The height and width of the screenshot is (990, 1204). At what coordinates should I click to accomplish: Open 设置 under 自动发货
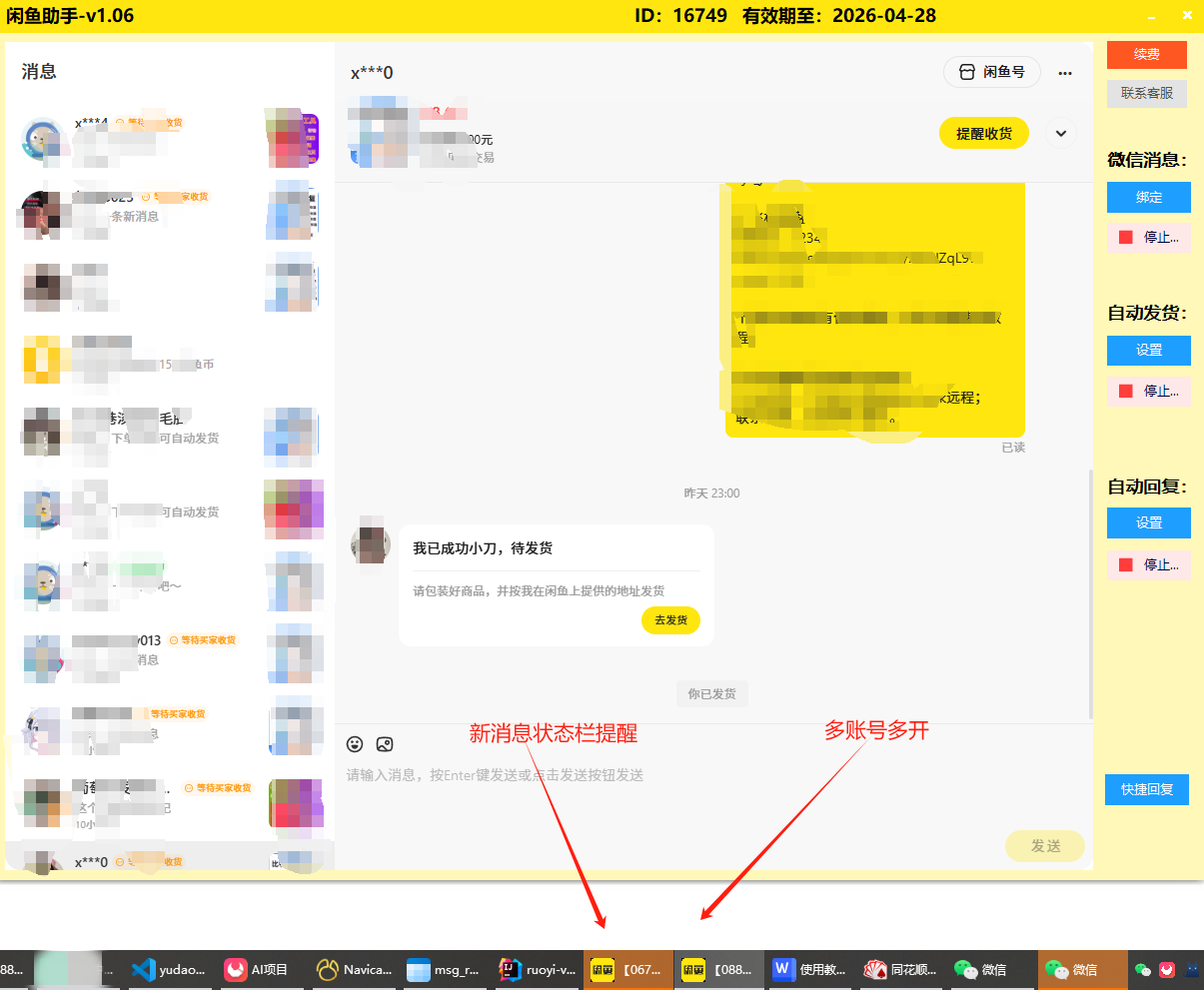click(1149, 351)
